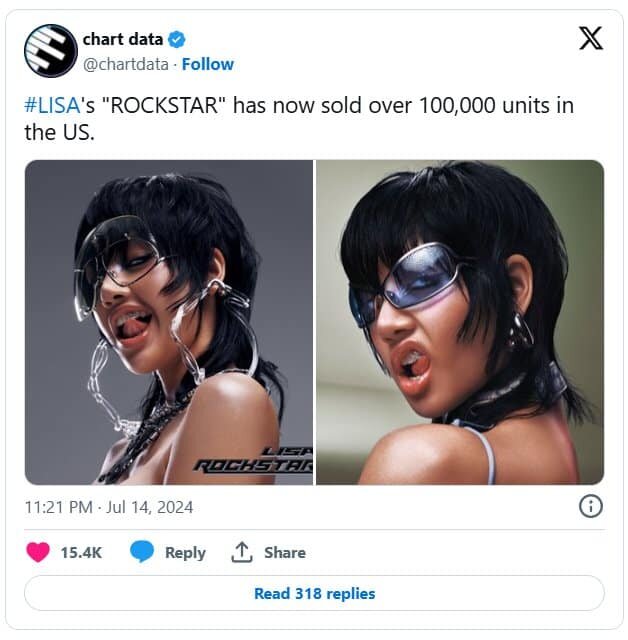Open the ROCKSTAR cover art image
The height and width of the screenshot is (640, 628).
pos(169,322)
